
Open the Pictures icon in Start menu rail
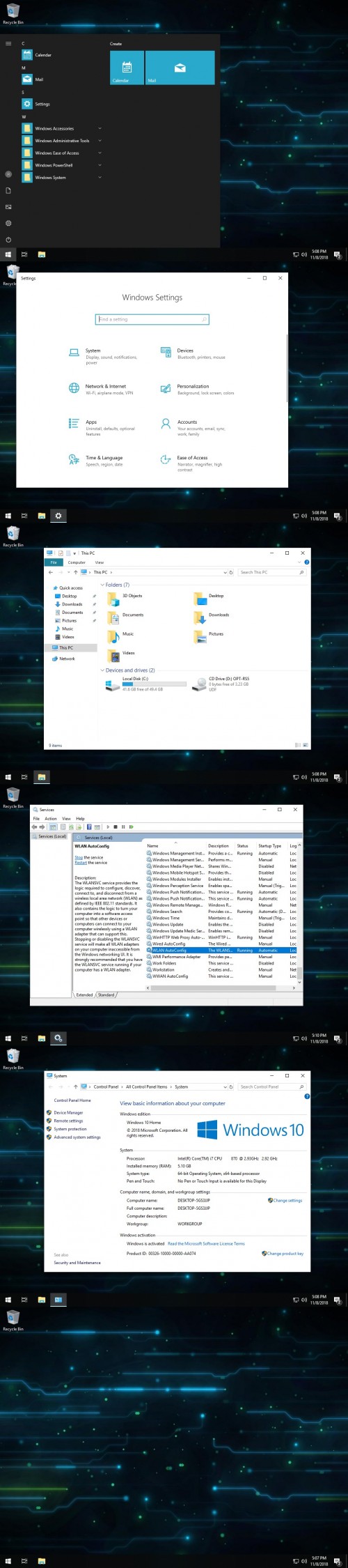[8, 207]
